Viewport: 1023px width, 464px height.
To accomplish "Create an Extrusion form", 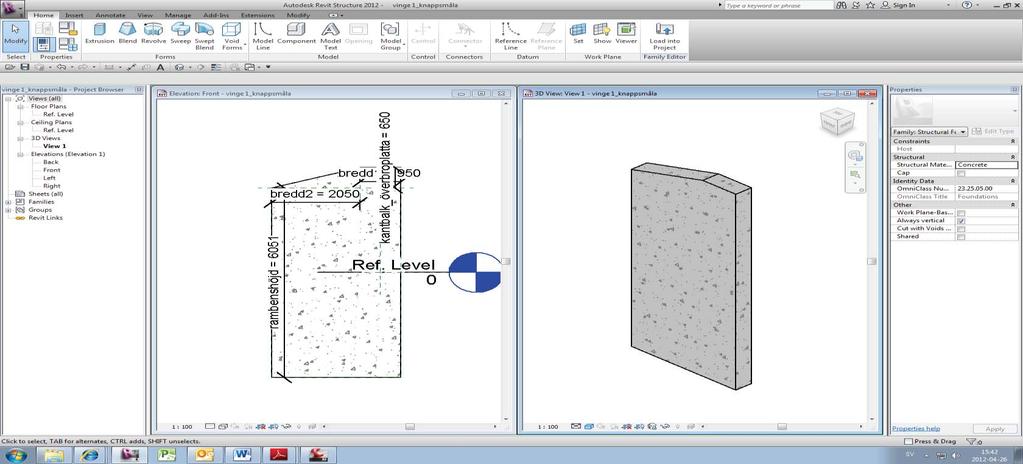I will coord(100,34).
